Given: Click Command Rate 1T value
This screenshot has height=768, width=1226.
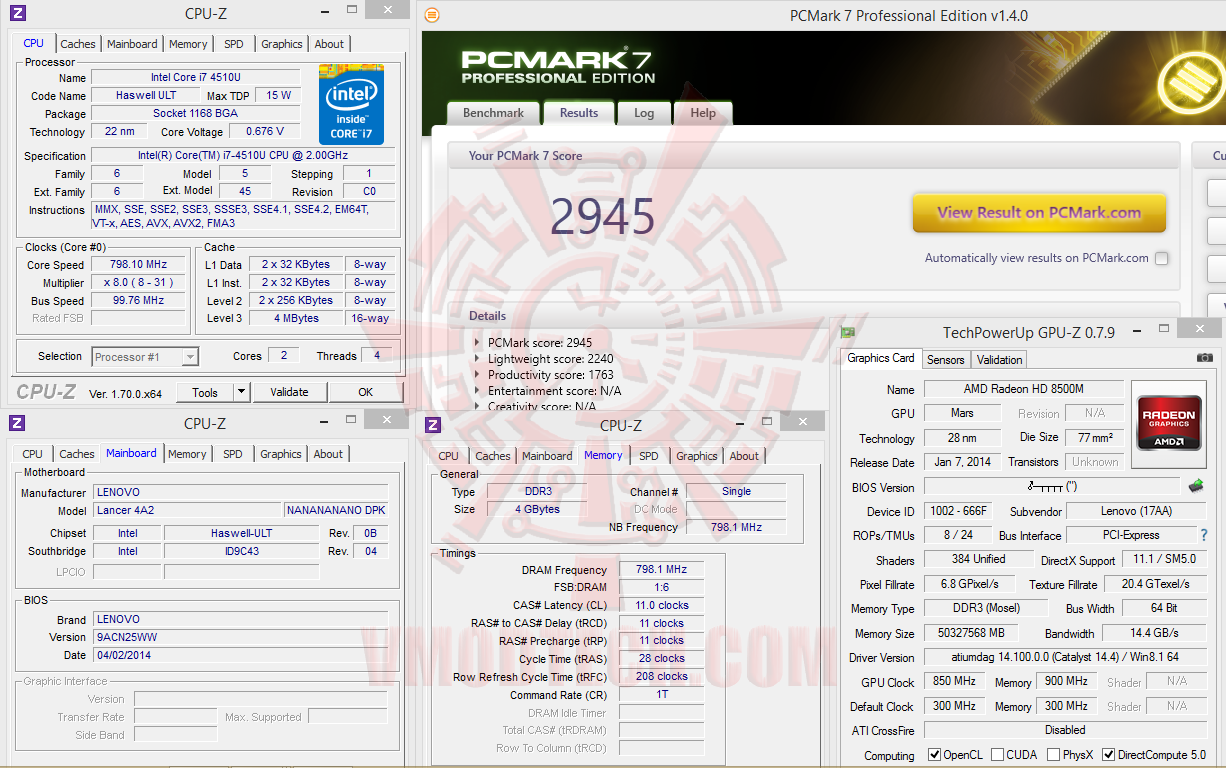Looking at the screenshot, I should [x=662, y=695].
